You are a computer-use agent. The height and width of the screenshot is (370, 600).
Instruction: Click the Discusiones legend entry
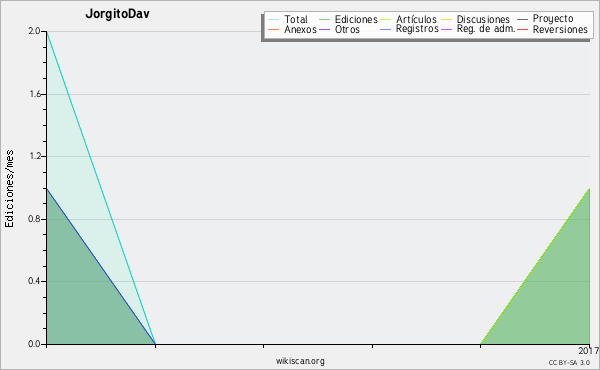(475, 19)
